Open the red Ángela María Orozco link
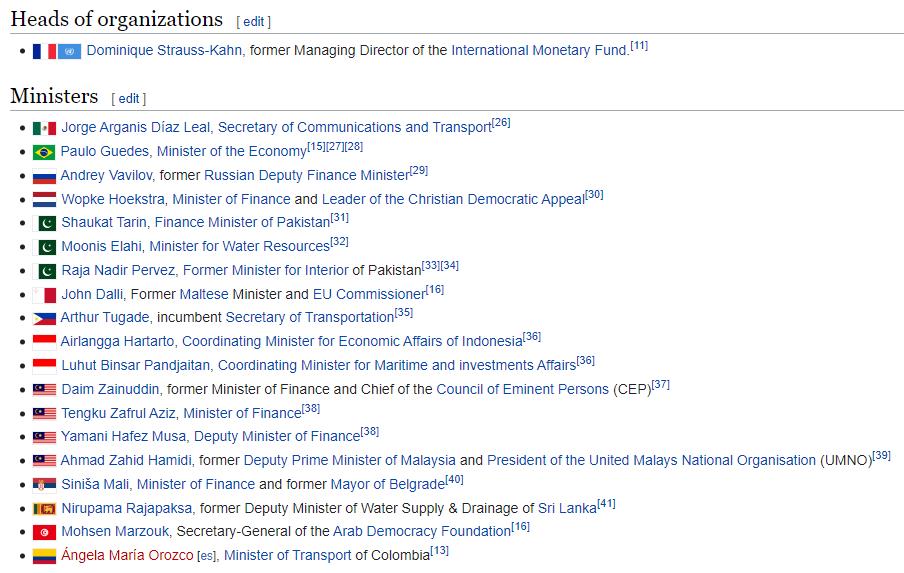This screenshot has height=573, width=904. pyautogui.click(x=127, y=555)
